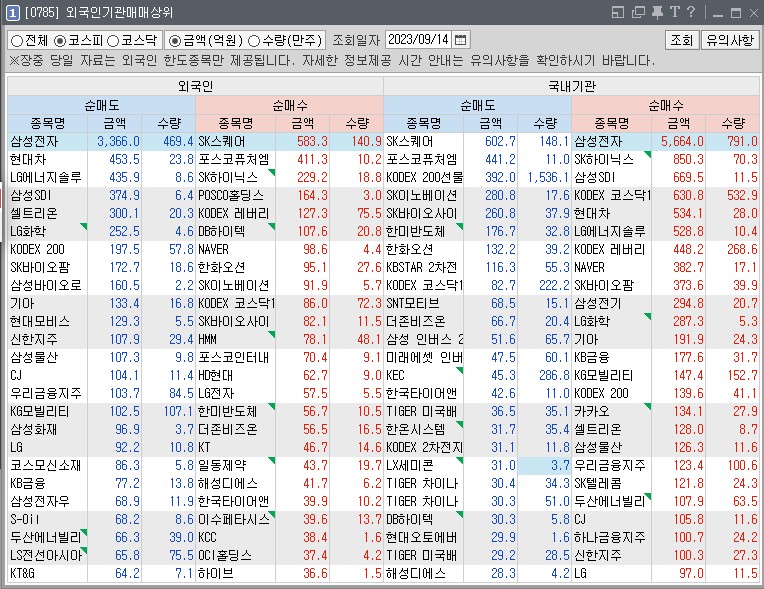Select the 코스피 market radio button

click(x=78, y=40)
